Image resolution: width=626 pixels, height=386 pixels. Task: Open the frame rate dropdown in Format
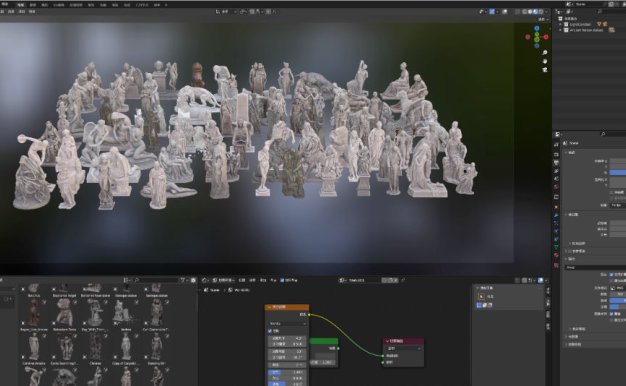618,205
